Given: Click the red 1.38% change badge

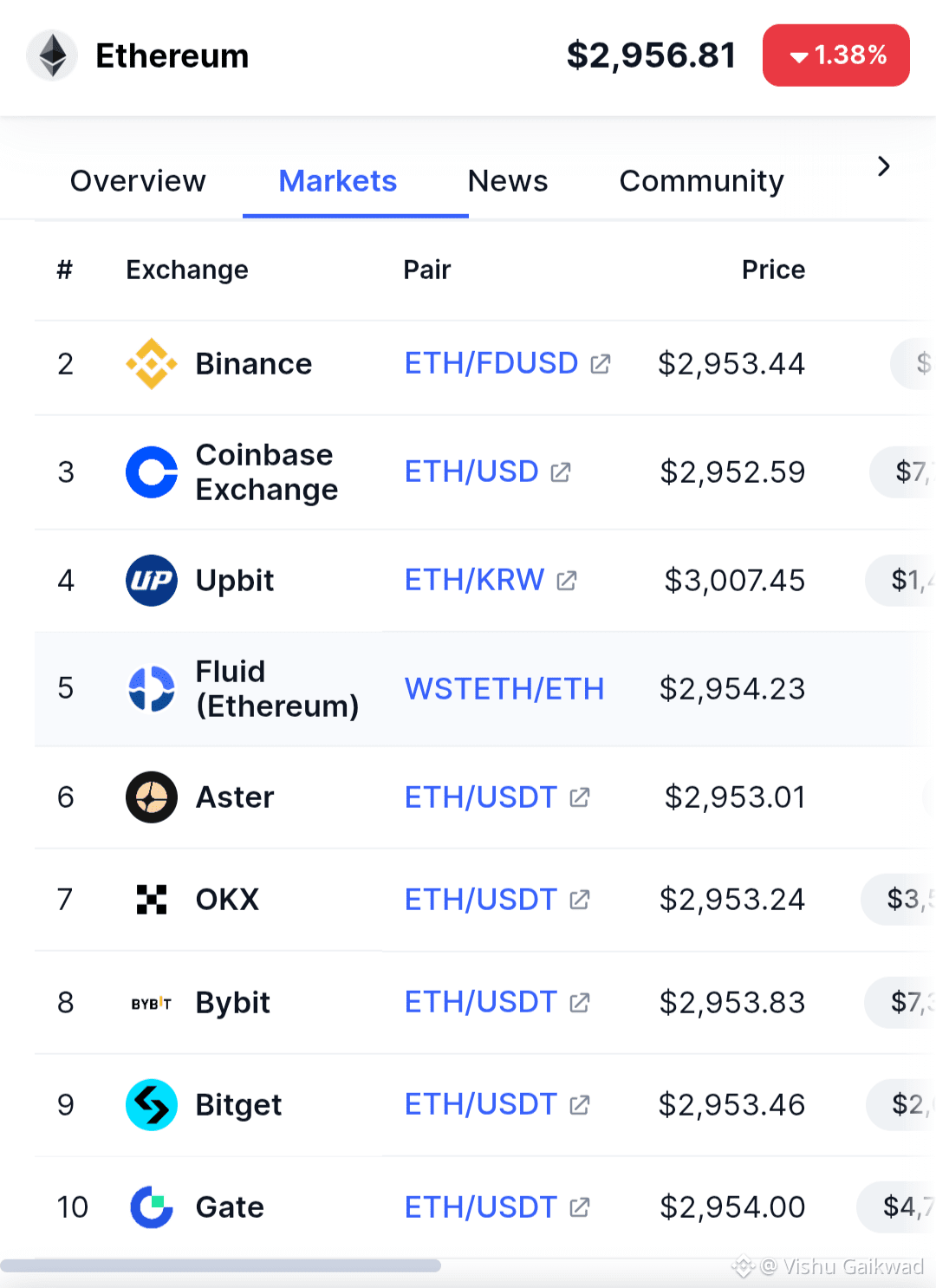Looking at the screenshot, I should pos(835,55).
